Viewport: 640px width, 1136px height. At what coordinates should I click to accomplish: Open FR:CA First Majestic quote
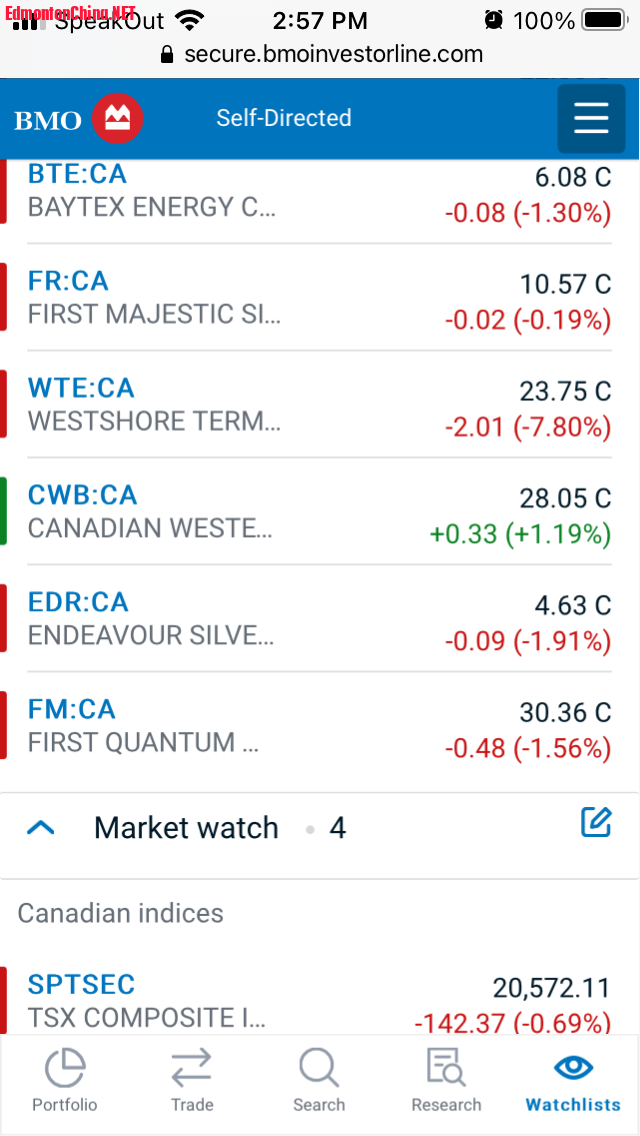[68, 281]
